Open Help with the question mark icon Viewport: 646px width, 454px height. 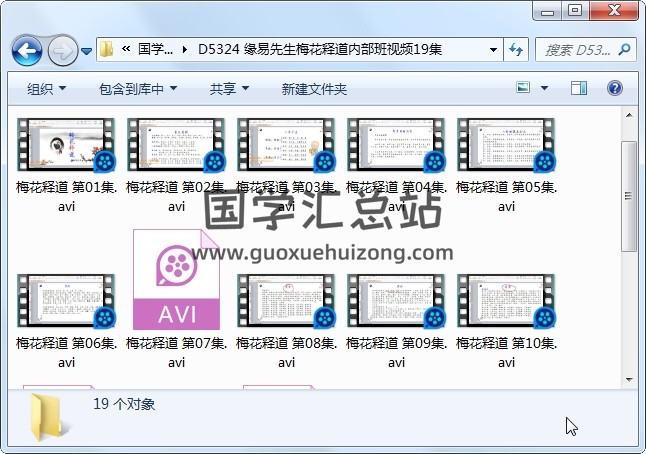(x=615, y=88)
